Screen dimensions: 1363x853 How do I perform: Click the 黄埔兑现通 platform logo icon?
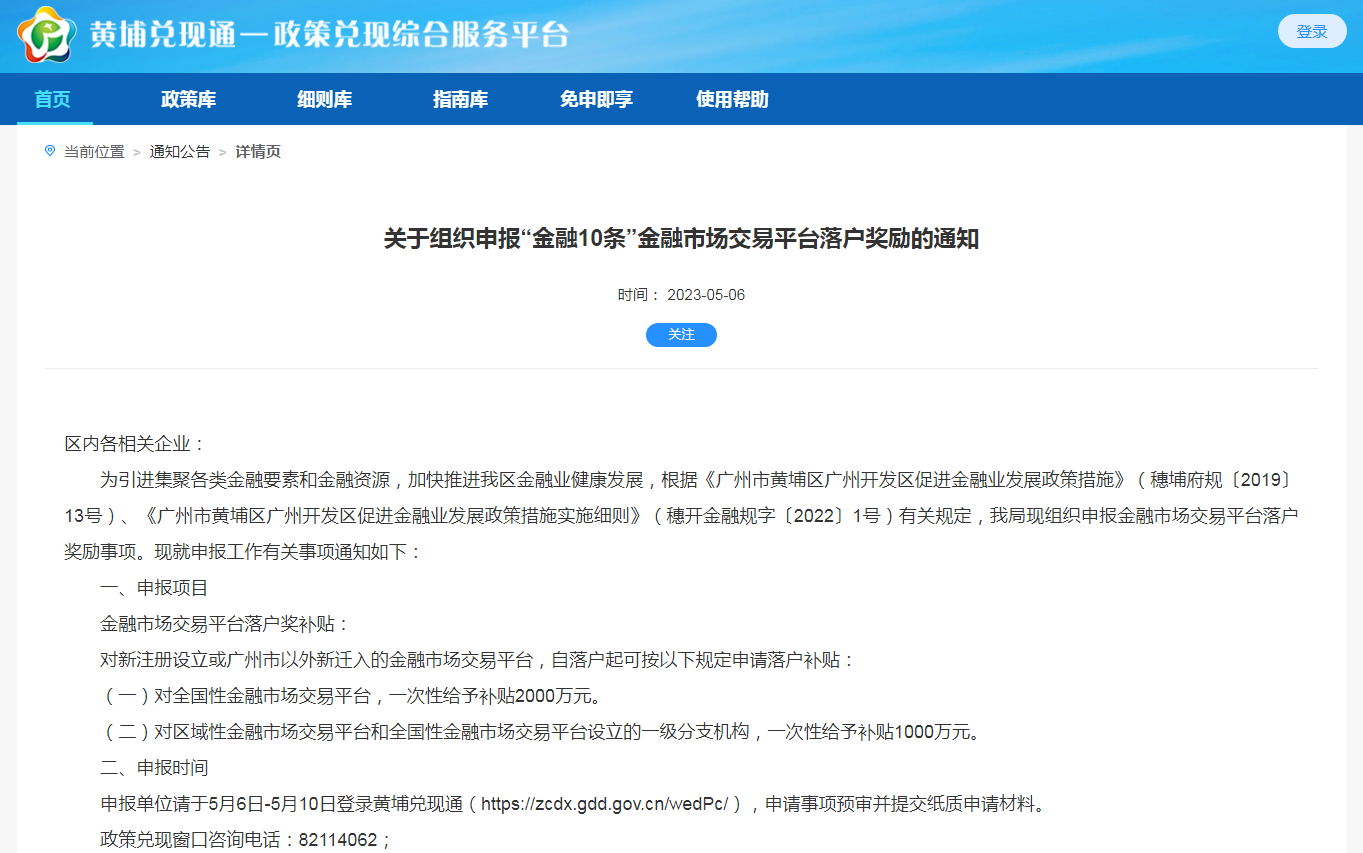coord(46,35)
